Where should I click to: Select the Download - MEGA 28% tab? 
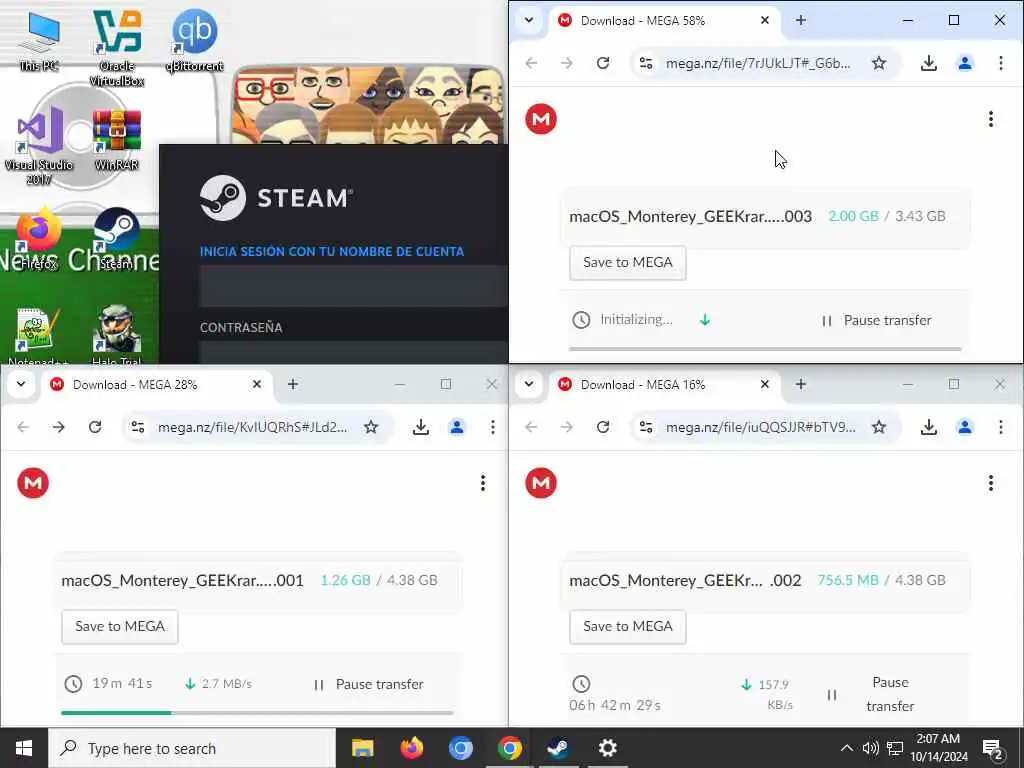(157, 384)
